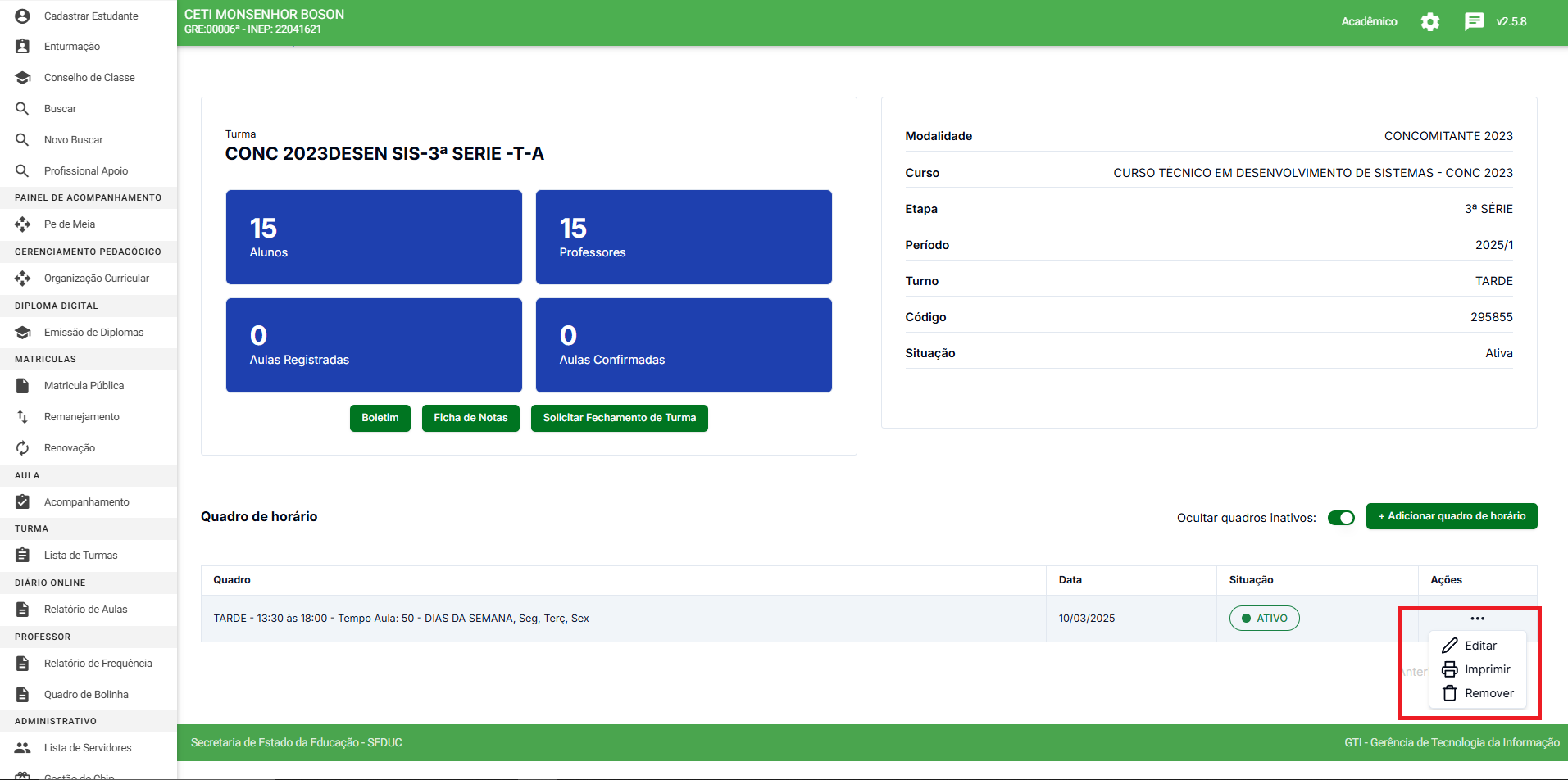Toggle the Ocultar quadros inativos switch
This screenshot has height=780, width=1568.
[1341, 518]
